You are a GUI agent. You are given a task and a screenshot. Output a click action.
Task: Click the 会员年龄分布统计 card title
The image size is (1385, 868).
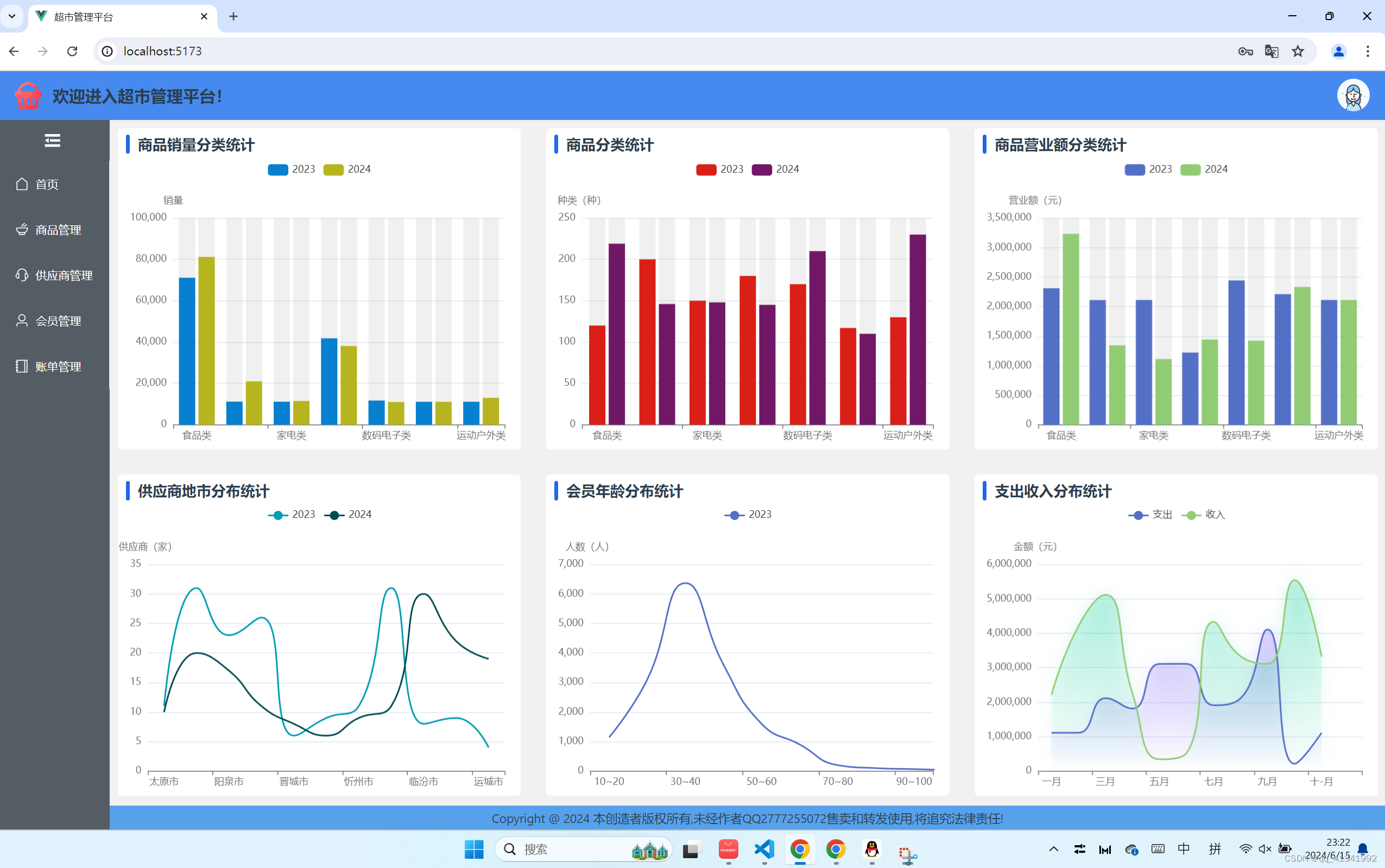coord(624,491)
